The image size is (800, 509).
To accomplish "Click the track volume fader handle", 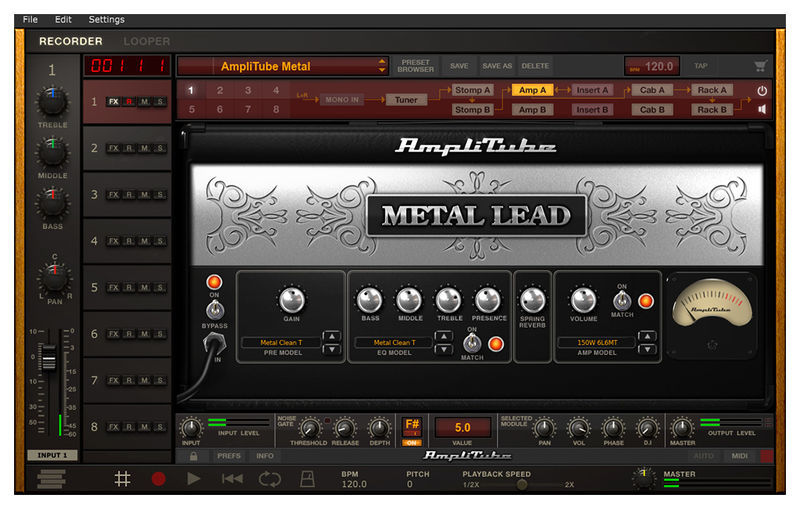I will [48, 357].
